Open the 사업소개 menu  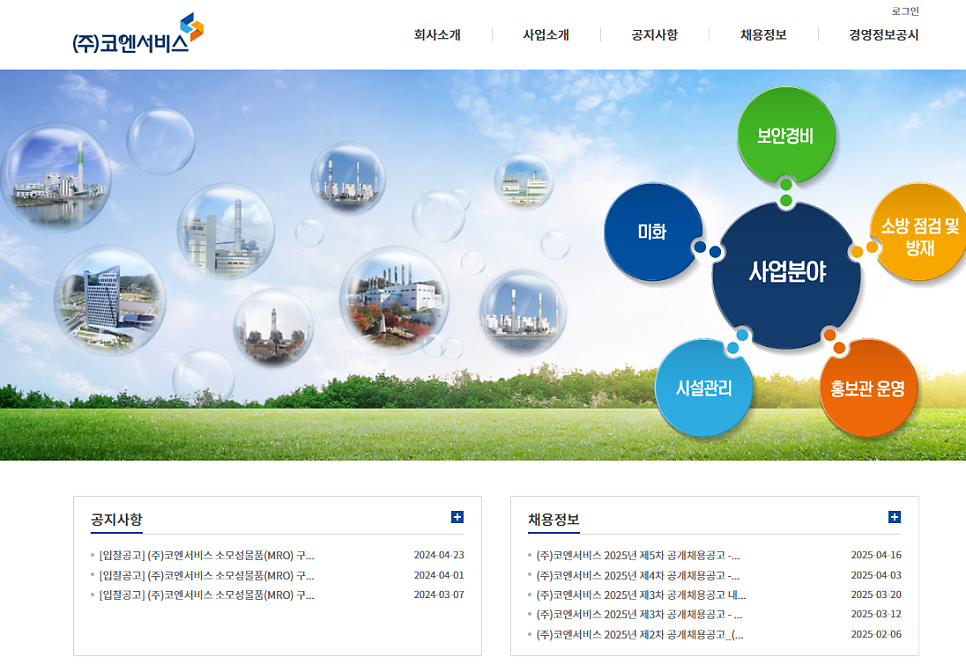(546, 35)
